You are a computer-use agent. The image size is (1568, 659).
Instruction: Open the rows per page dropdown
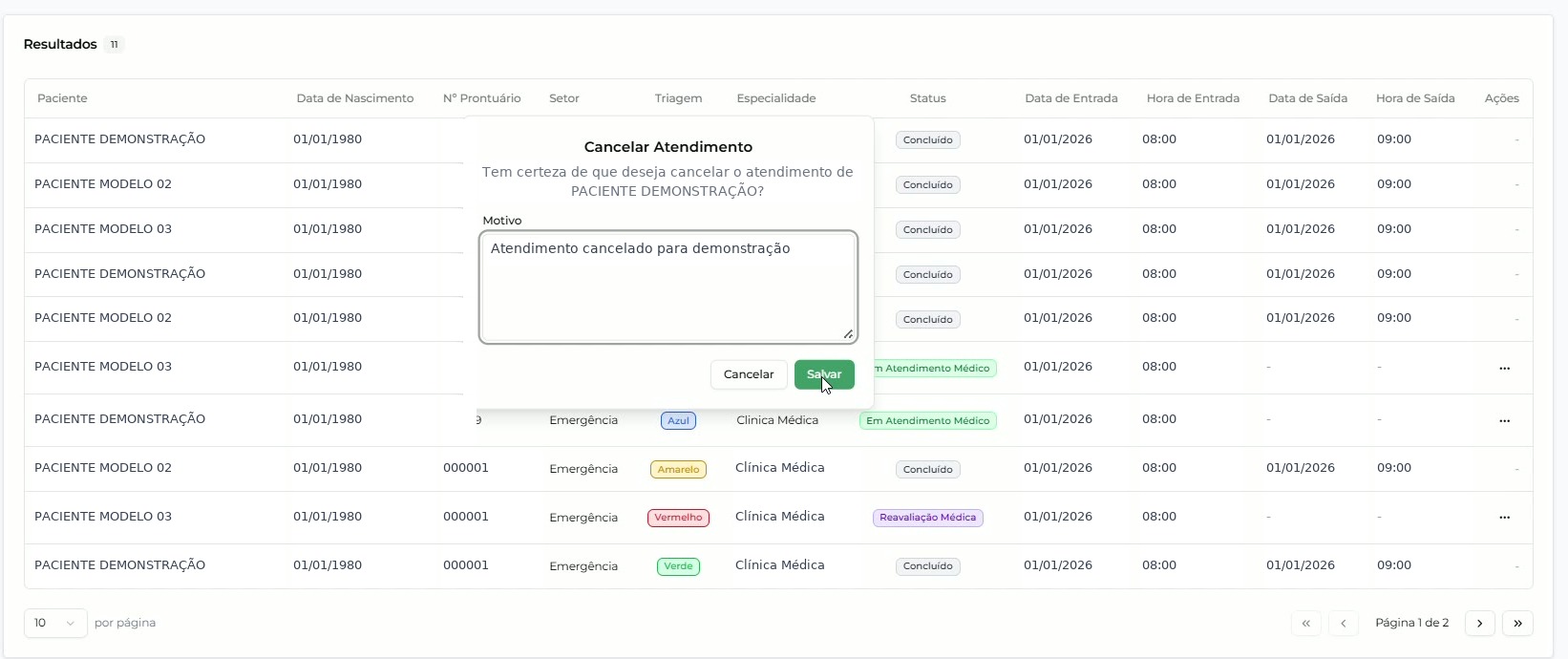[55, 623]
